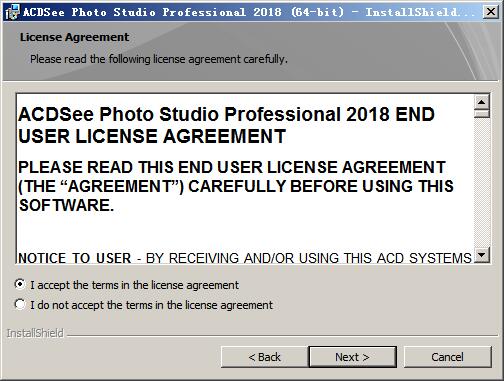This screenshot has width=504, height=381.
Task: Click the ACDSee Photo Studio title bar text
Action: click(249, 12)
